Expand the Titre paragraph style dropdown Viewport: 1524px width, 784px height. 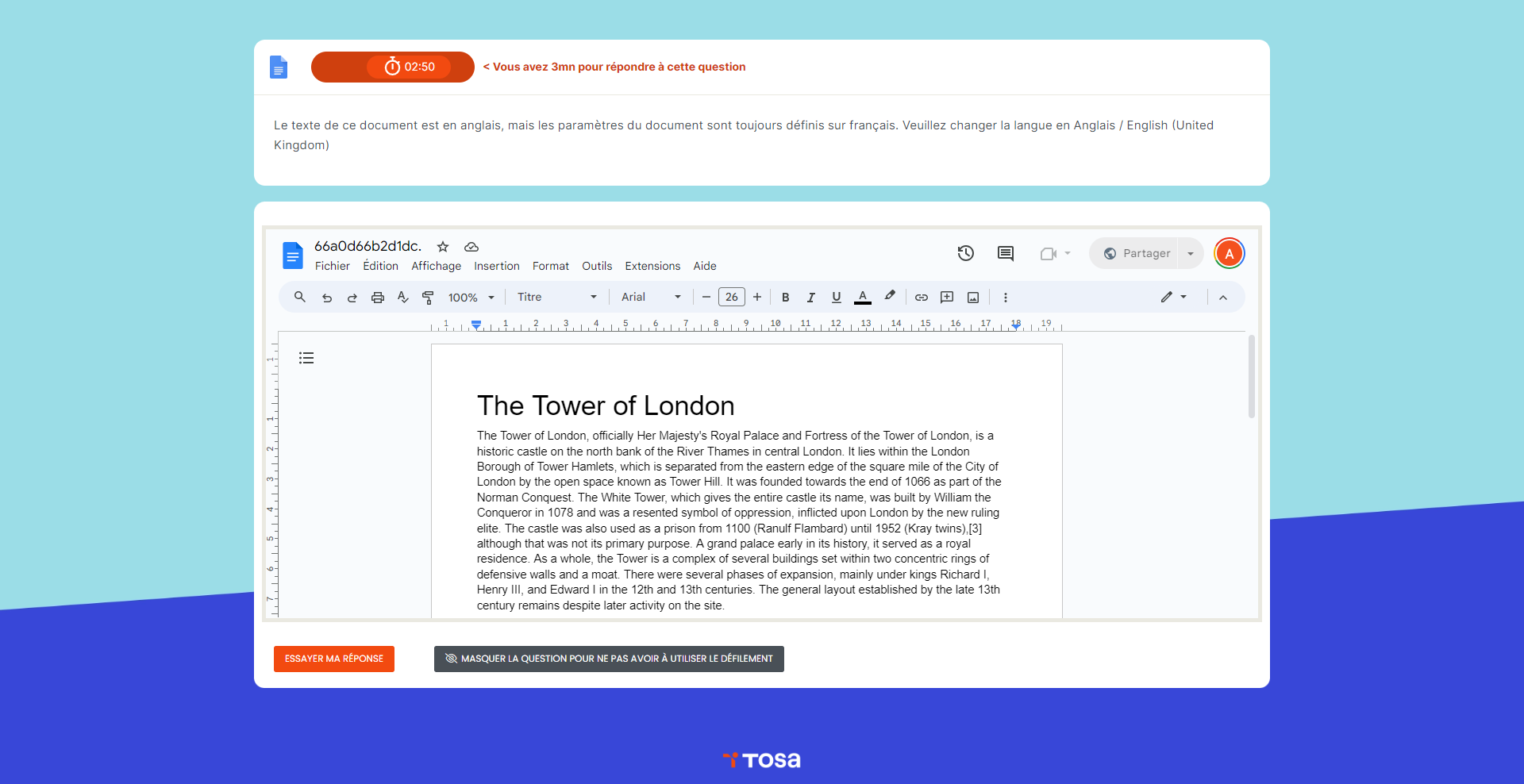(556, 298)
